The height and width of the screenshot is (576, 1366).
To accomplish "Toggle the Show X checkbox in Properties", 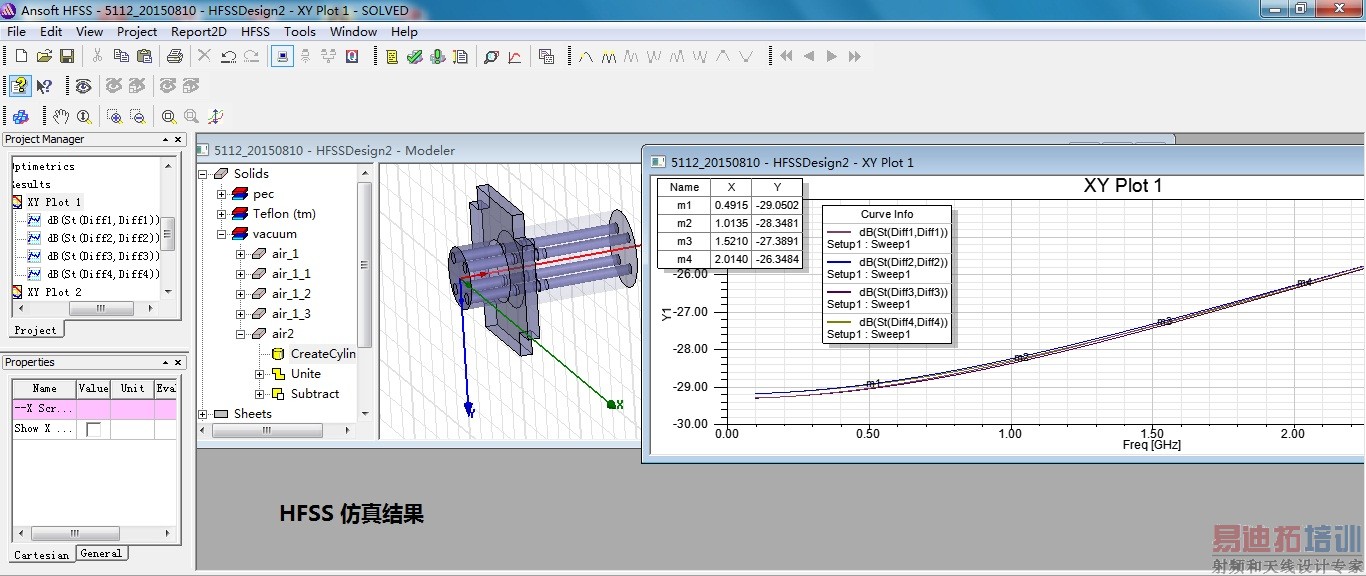I will point(93,429).
